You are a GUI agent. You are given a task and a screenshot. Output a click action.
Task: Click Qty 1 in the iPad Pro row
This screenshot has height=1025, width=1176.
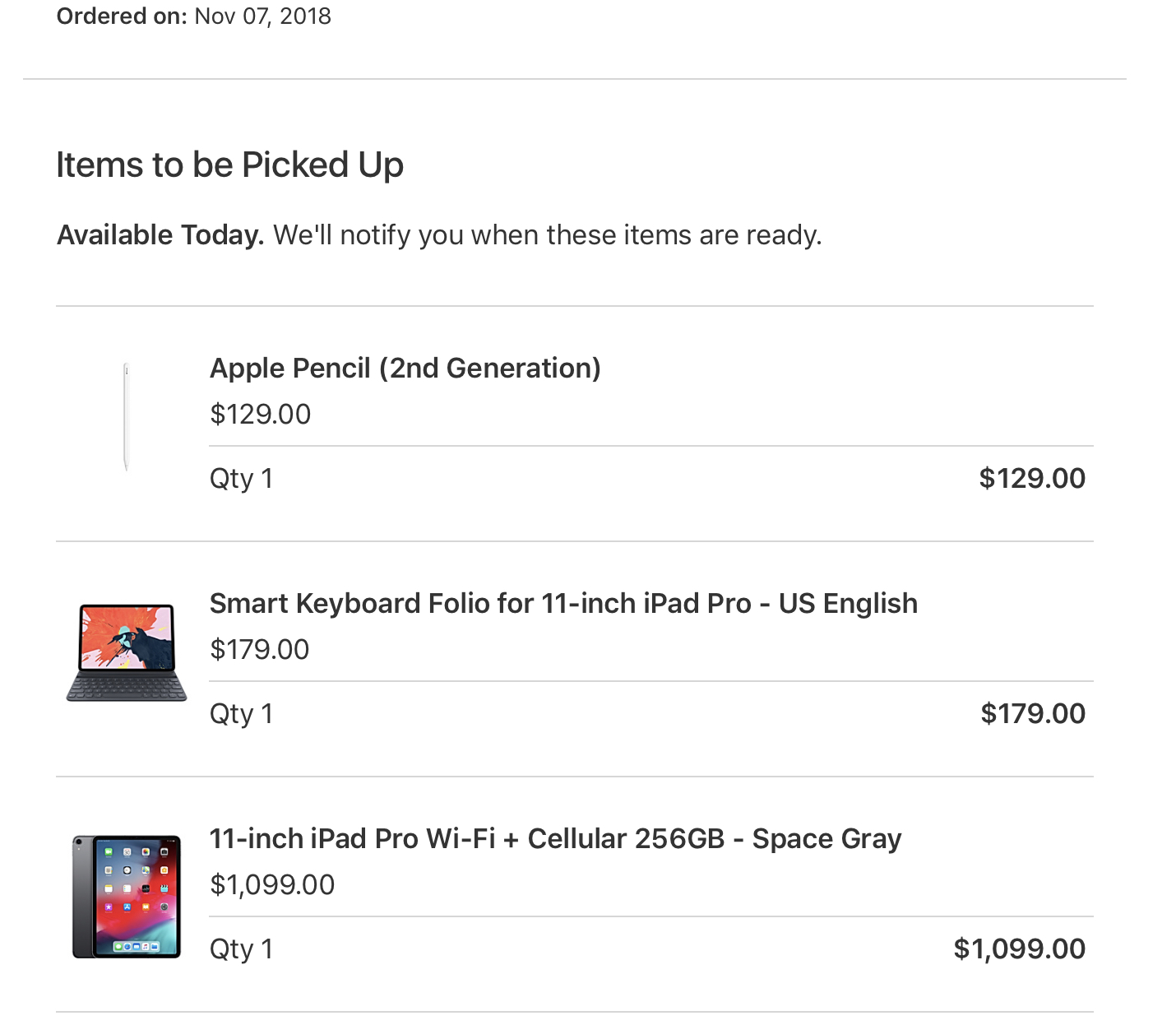point(241,948)
